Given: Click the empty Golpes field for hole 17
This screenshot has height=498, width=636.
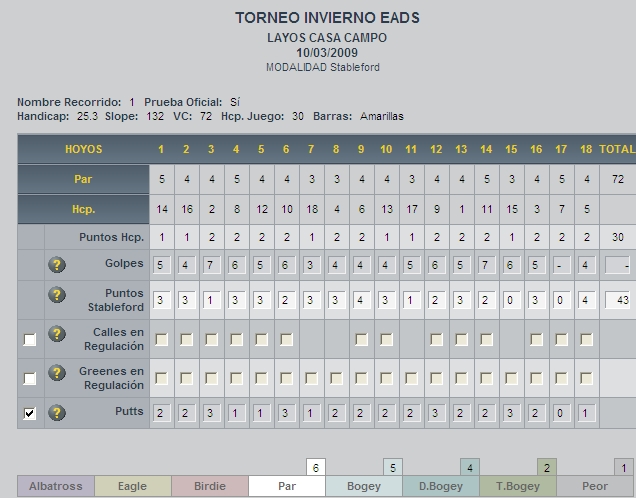Looking at the screenshot, I should click(562, 265).
